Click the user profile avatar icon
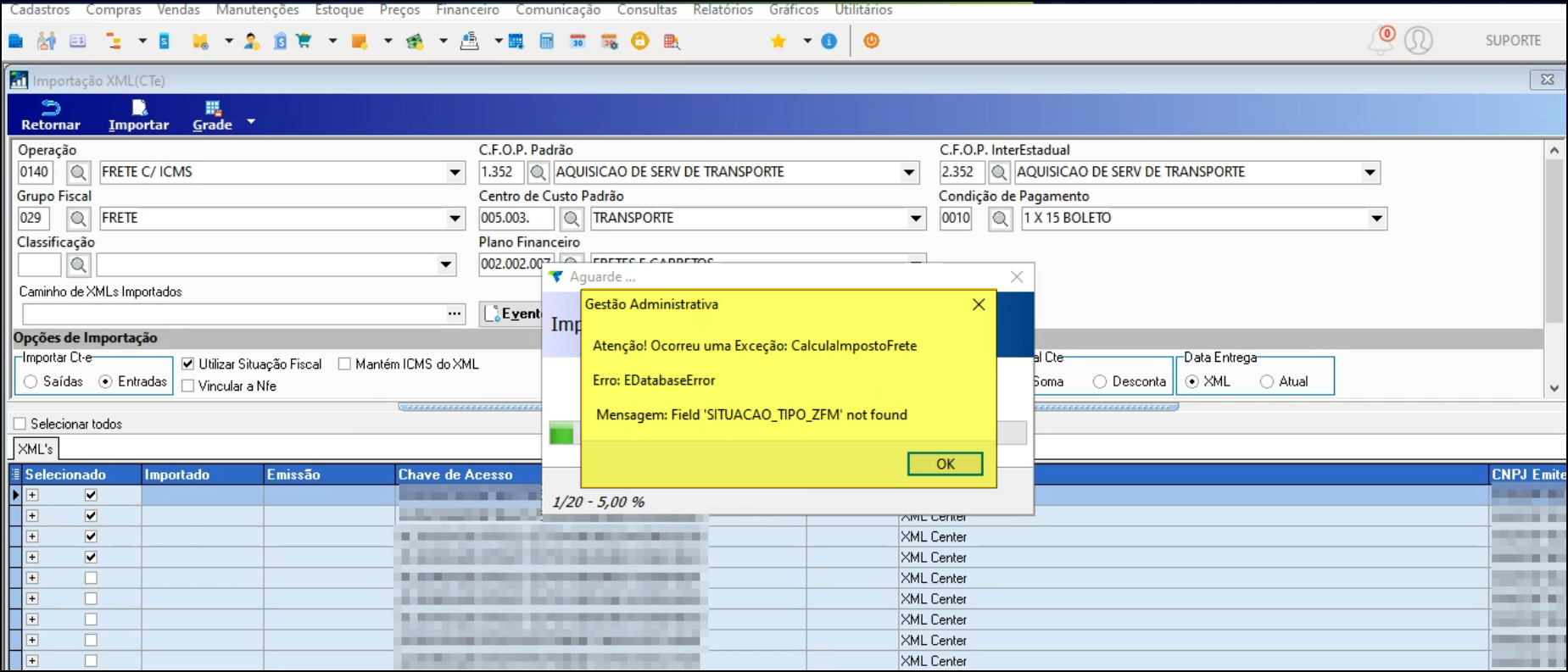Viewport: 1568px width, 672px height. pos(1418,40)
